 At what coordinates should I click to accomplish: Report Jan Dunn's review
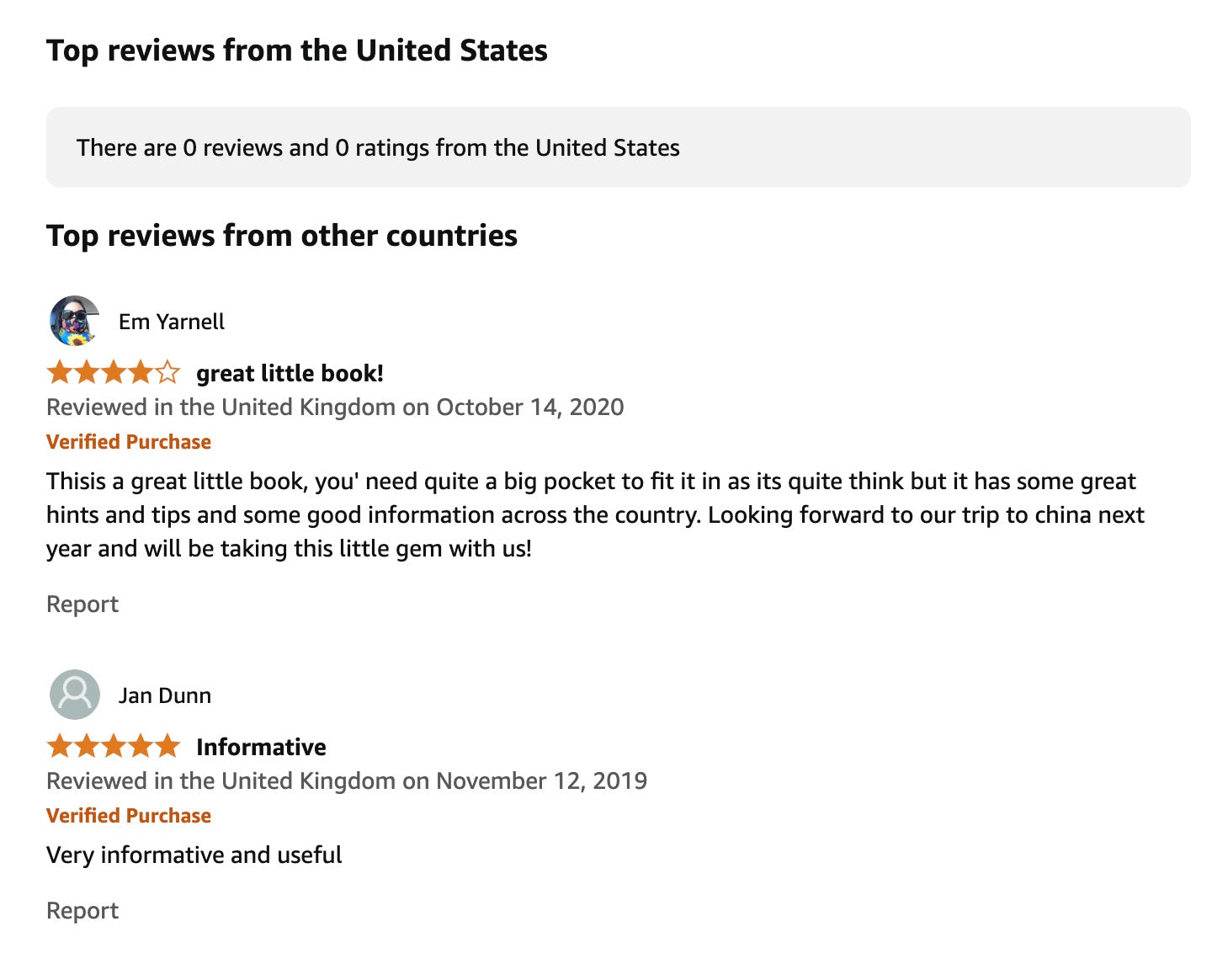[x=82, y=911]
